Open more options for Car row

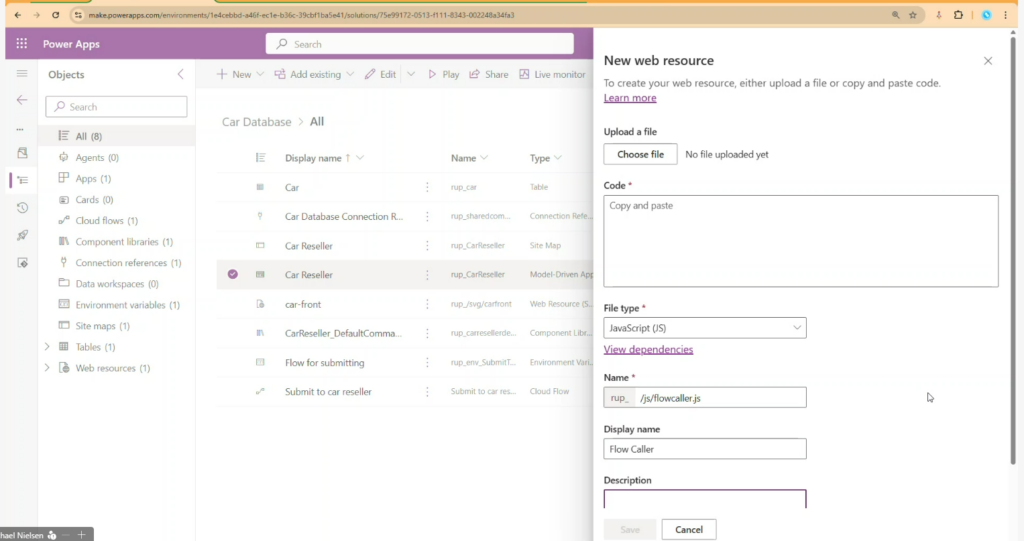click(x=427, y=187)
